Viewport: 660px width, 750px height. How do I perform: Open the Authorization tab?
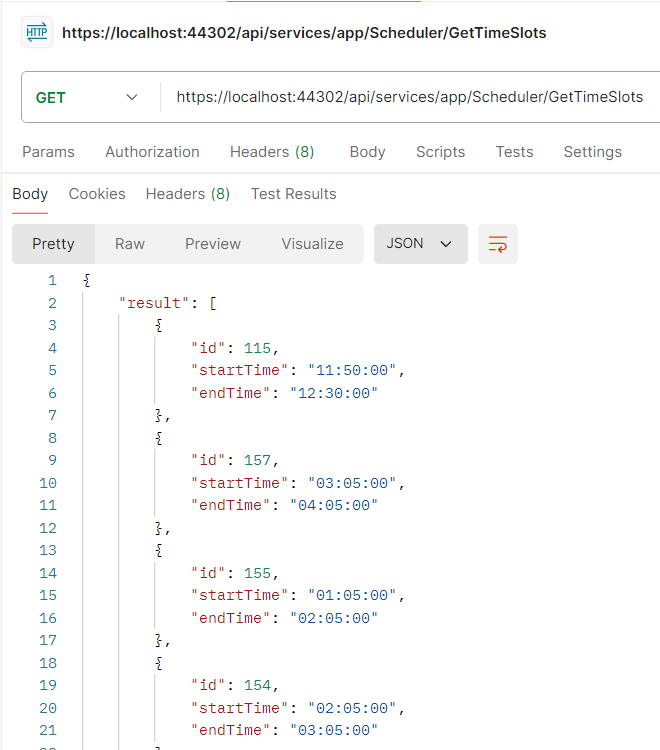[x=152, y=152]
